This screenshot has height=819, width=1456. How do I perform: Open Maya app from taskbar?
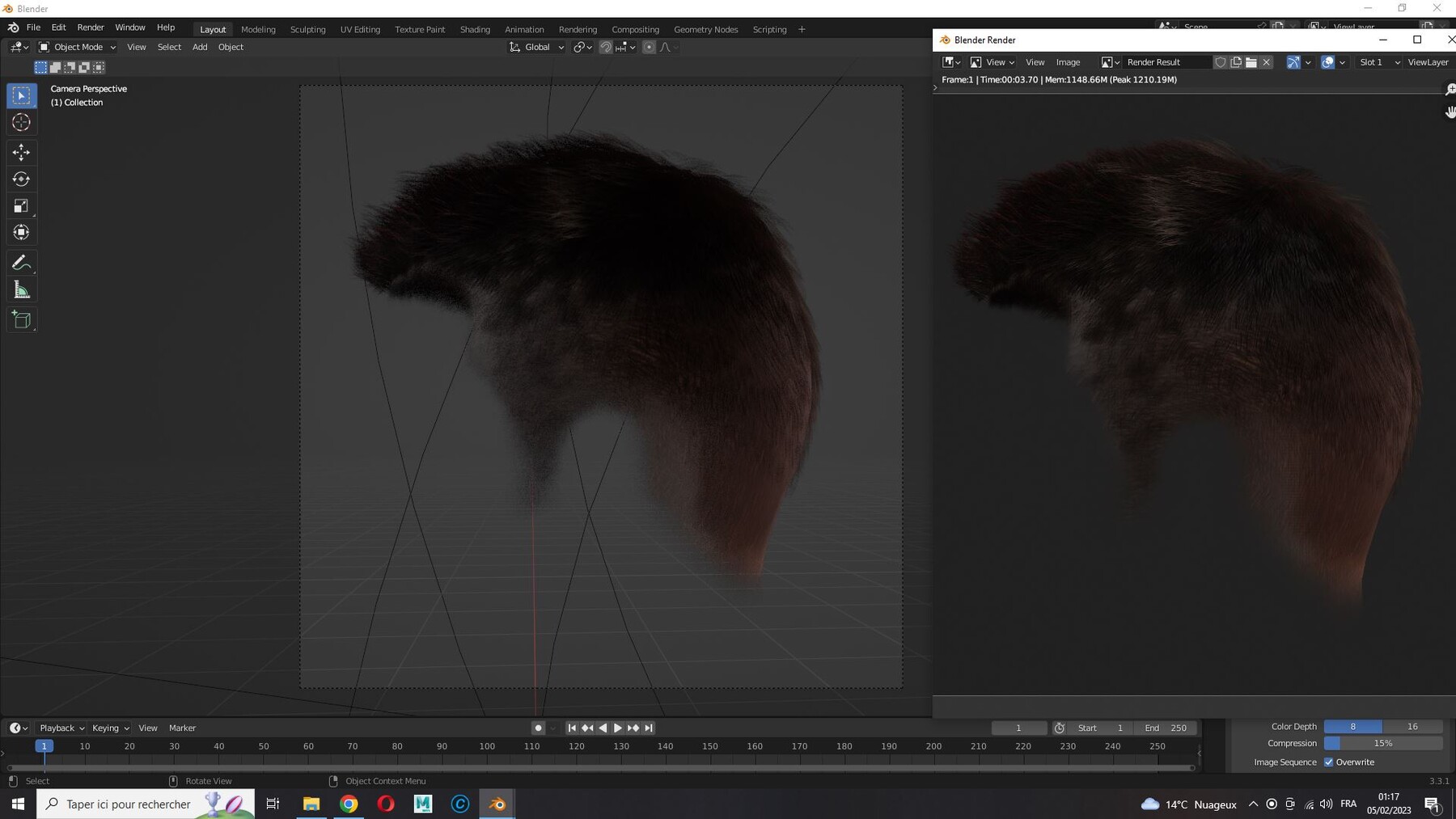click(423, 804)
